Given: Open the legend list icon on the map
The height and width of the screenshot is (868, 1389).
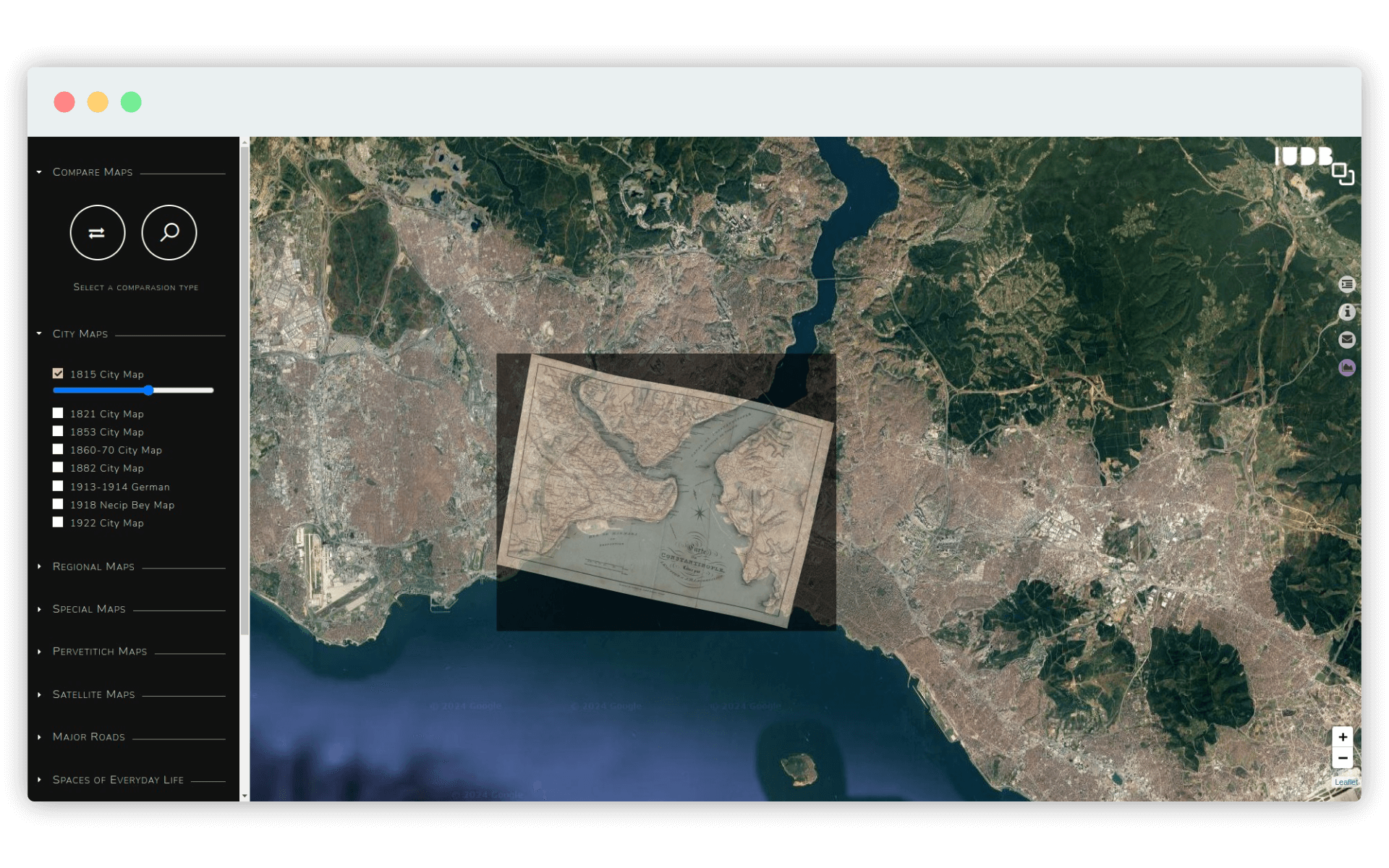Looking at the screenshot, I should pyautogui.click(x=1346, y=284).
